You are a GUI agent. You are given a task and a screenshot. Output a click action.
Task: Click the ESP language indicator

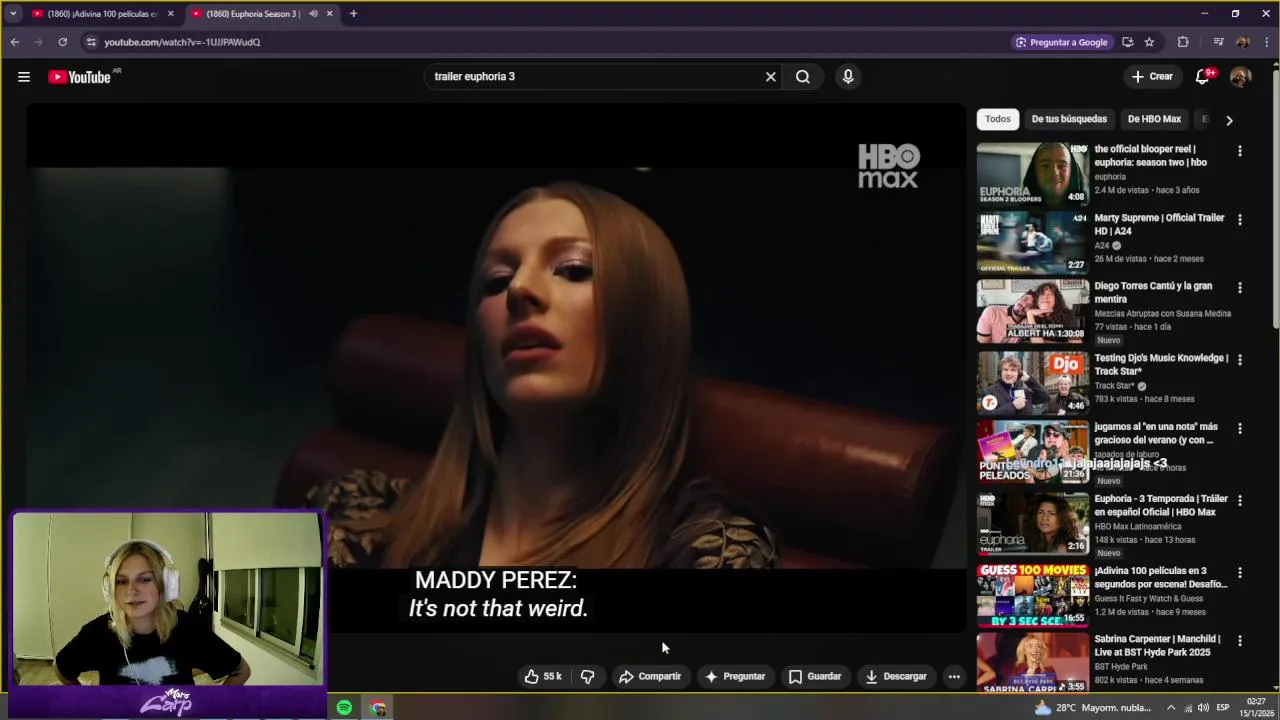click(x=1223, y=708)
